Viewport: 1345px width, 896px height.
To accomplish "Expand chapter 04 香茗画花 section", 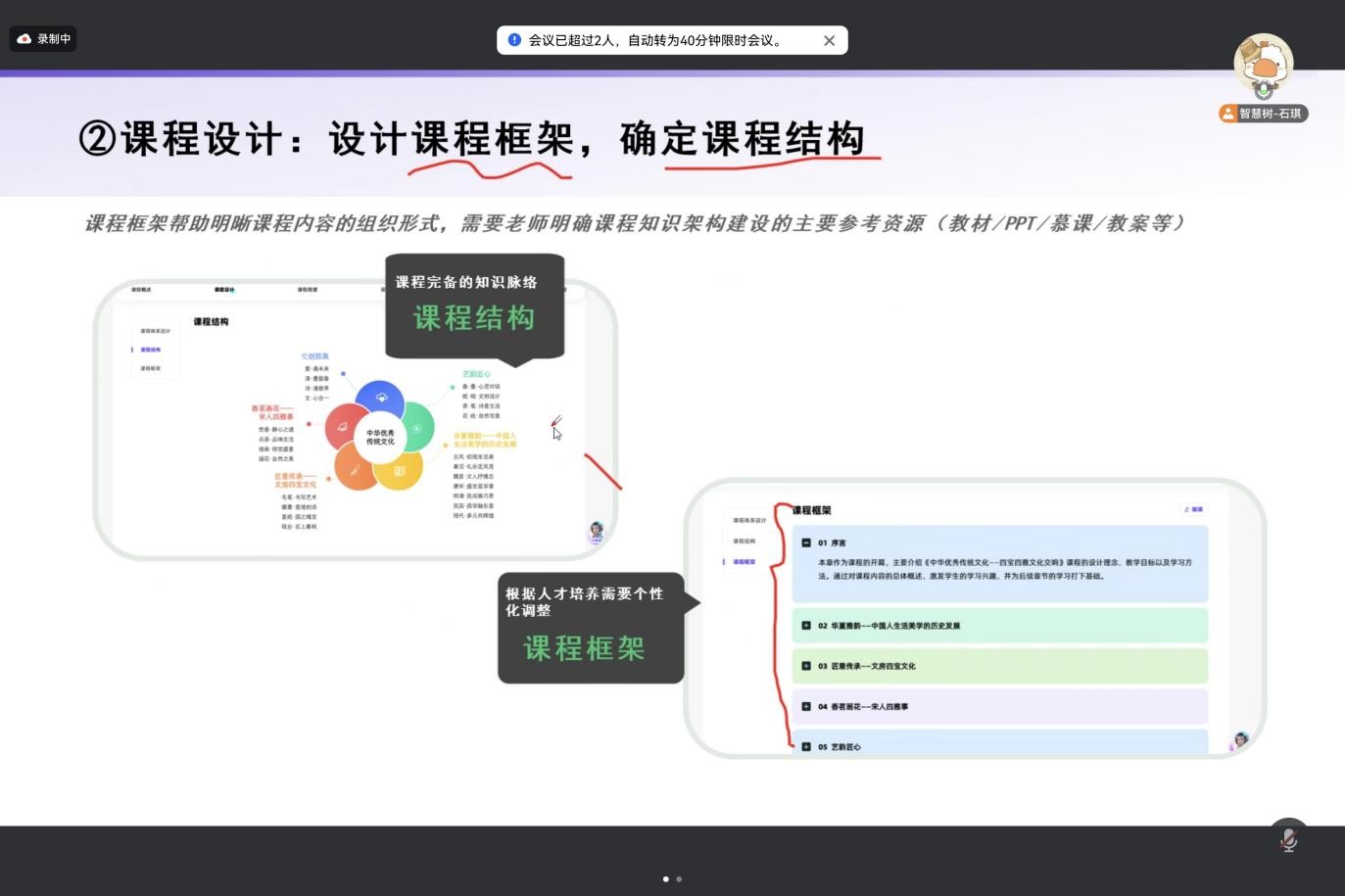I will tap(806, 706).
